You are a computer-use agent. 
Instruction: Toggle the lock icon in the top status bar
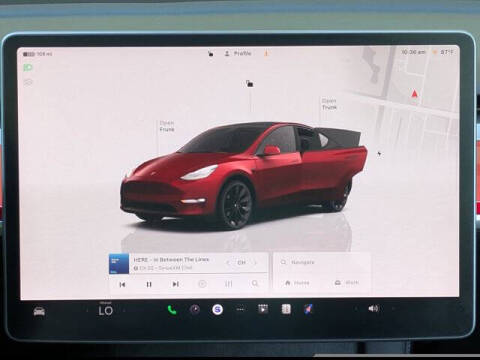click(211, 53)
